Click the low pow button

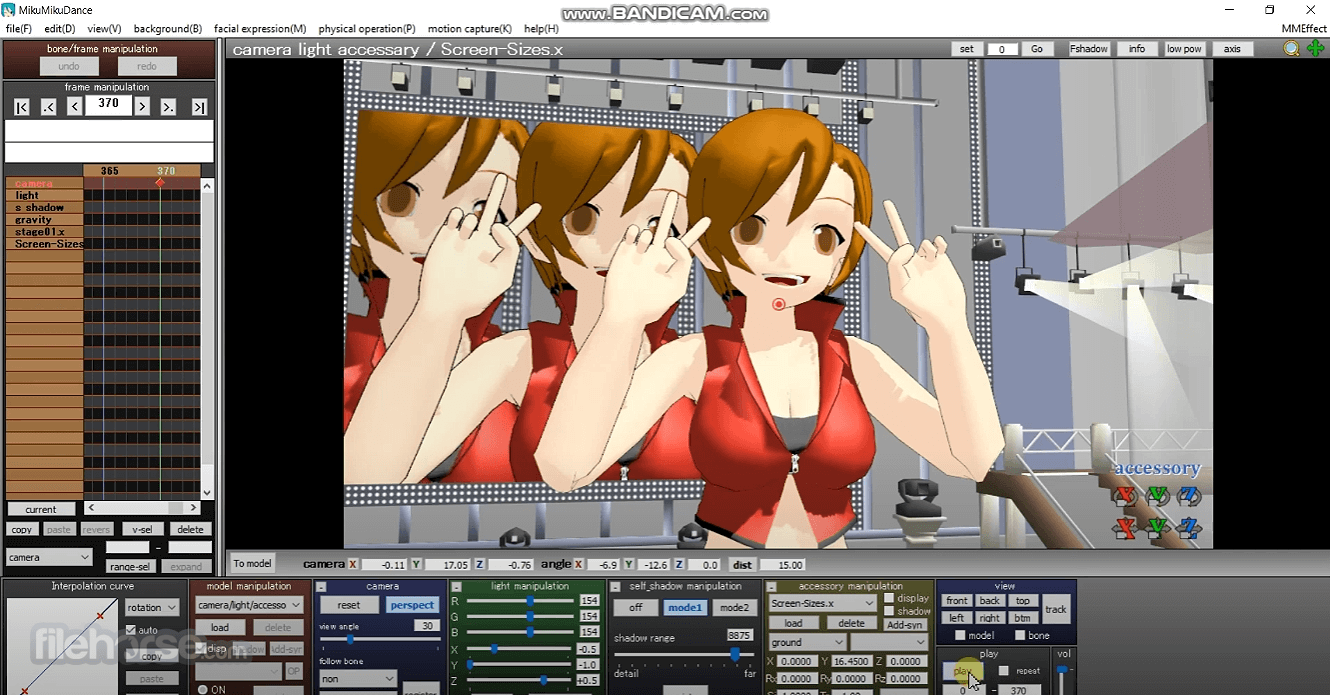tap(1184, 49)
